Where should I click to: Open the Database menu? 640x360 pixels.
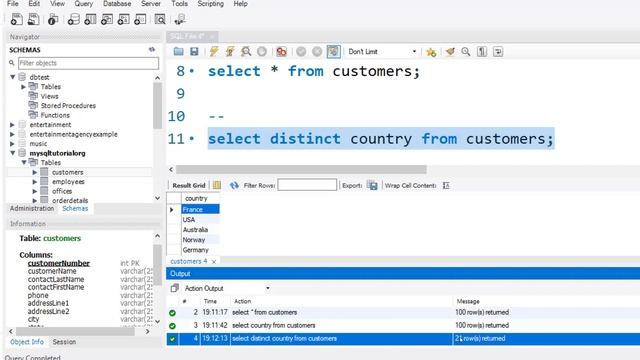117,4
